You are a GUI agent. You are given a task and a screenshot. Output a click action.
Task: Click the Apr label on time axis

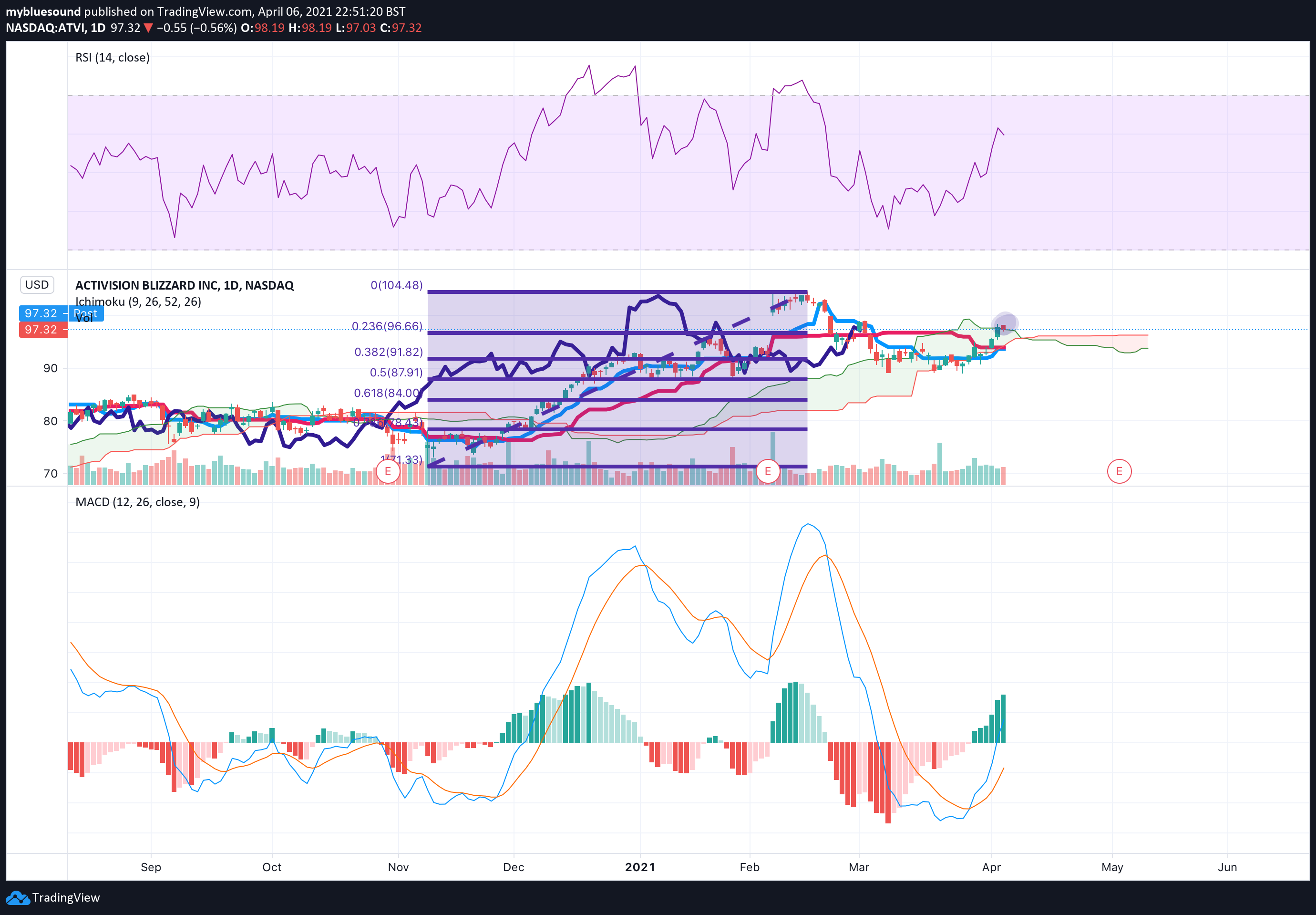[991, 867]
